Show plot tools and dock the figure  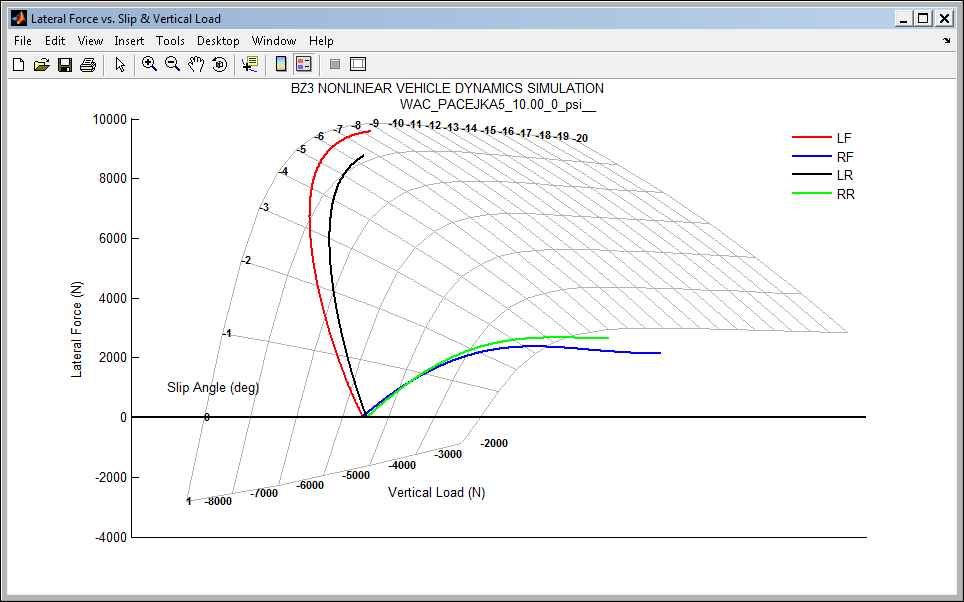358,64
